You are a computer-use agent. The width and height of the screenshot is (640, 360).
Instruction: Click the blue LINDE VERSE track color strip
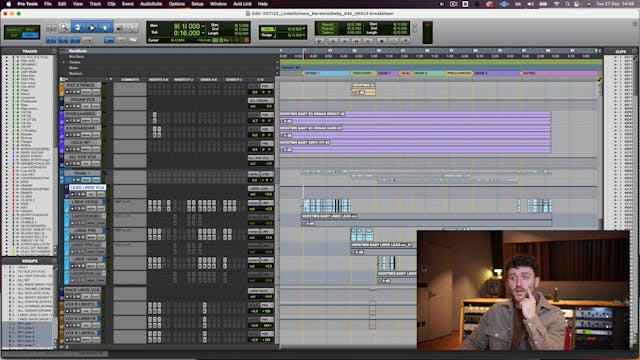point(67,206)
